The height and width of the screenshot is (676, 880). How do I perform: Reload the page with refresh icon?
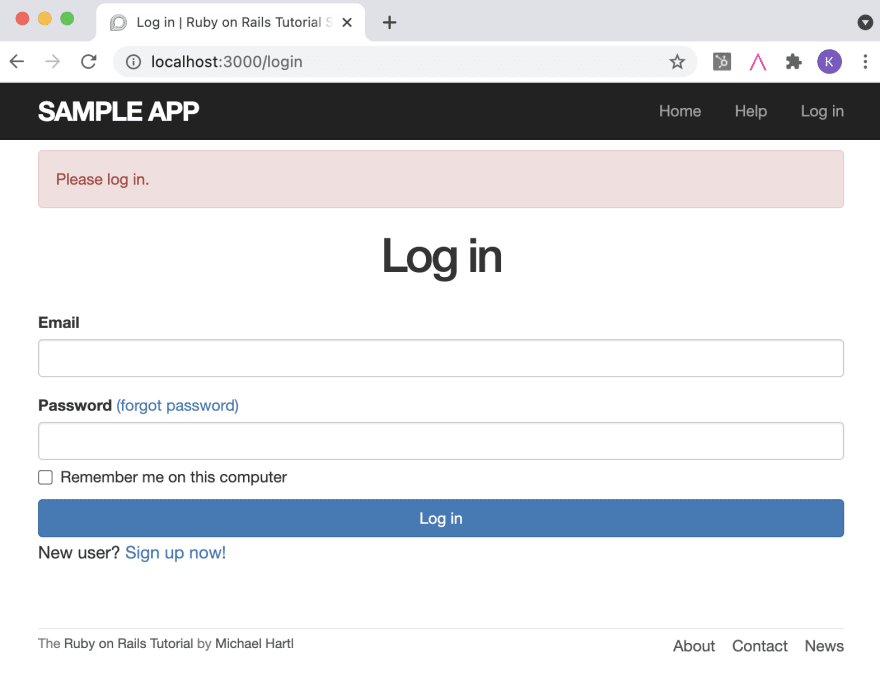pos(89,61)
